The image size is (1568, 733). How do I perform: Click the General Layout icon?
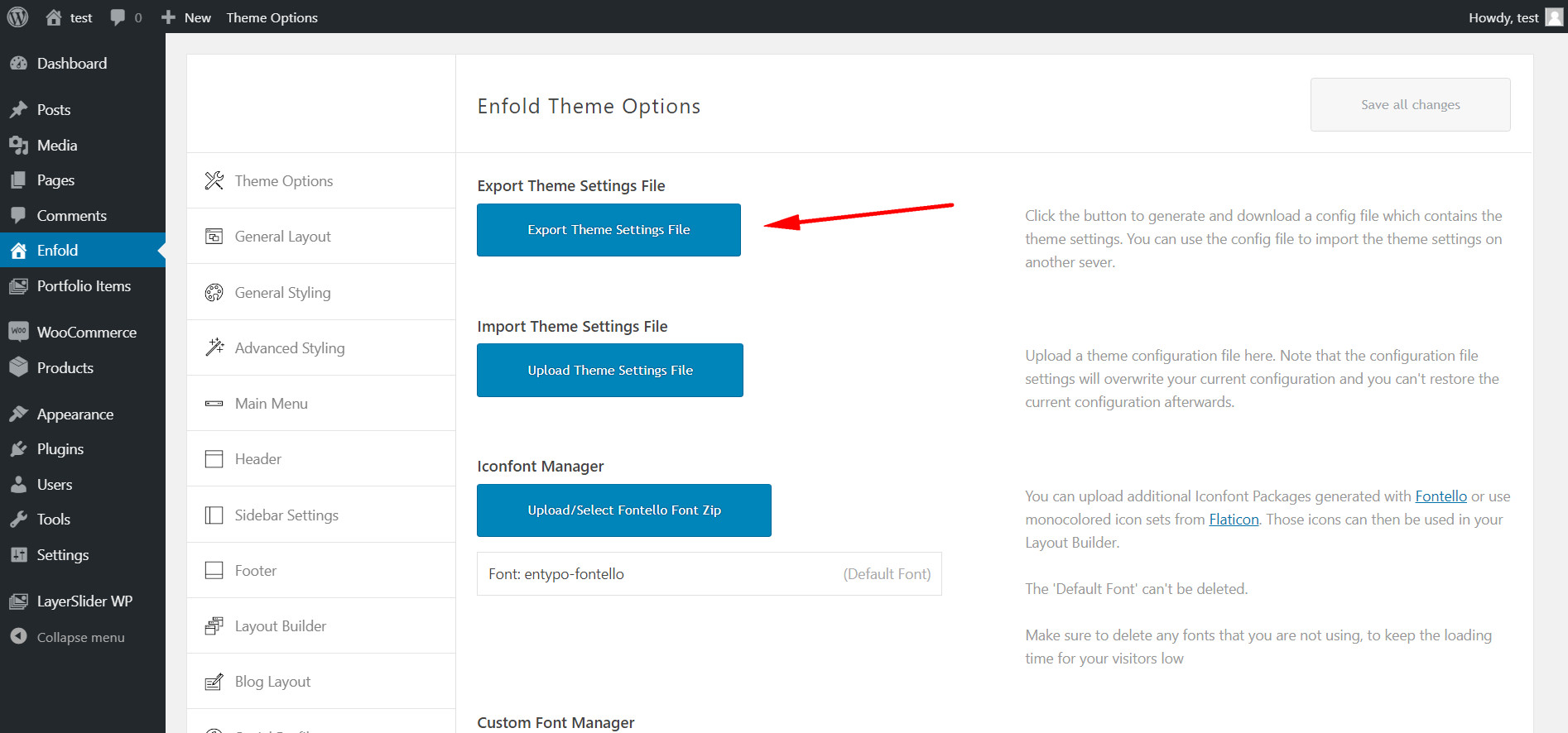click(x=214, y=237)
